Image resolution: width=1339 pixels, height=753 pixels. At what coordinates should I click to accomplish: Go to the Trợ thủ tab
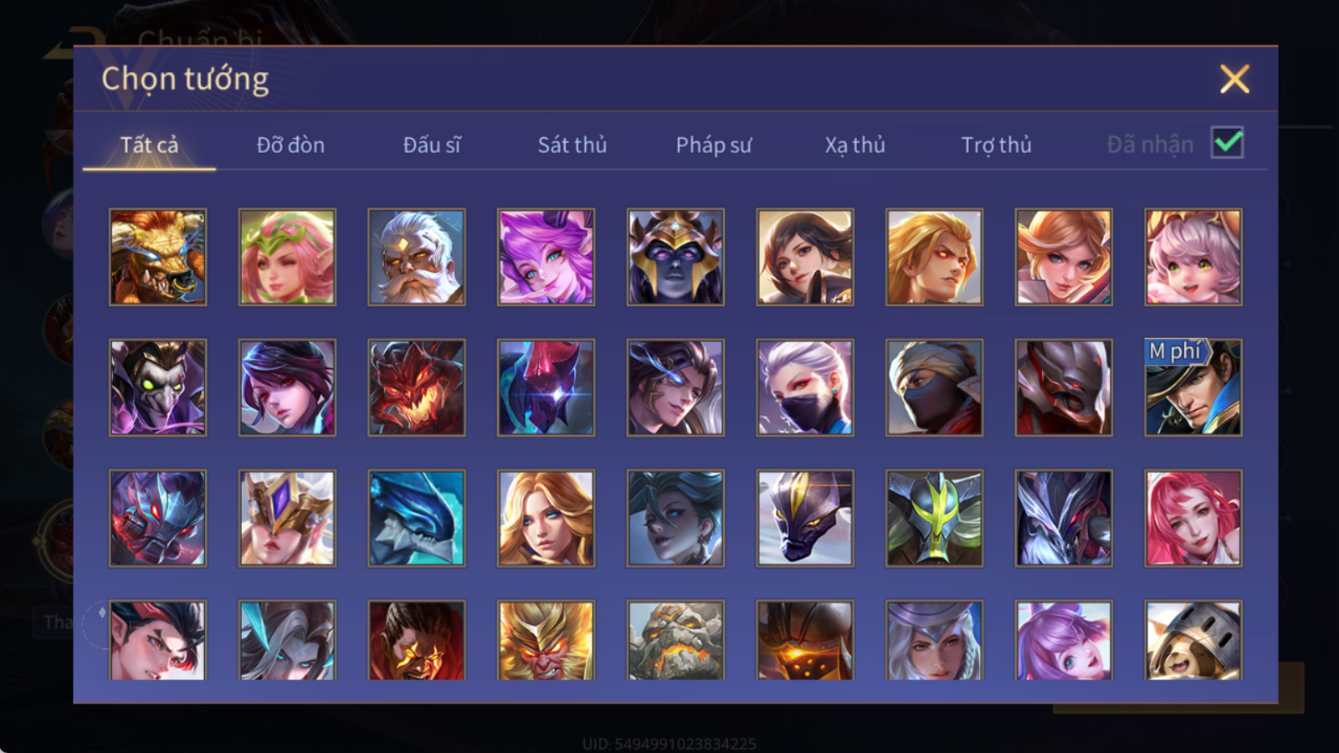[996, 145]
